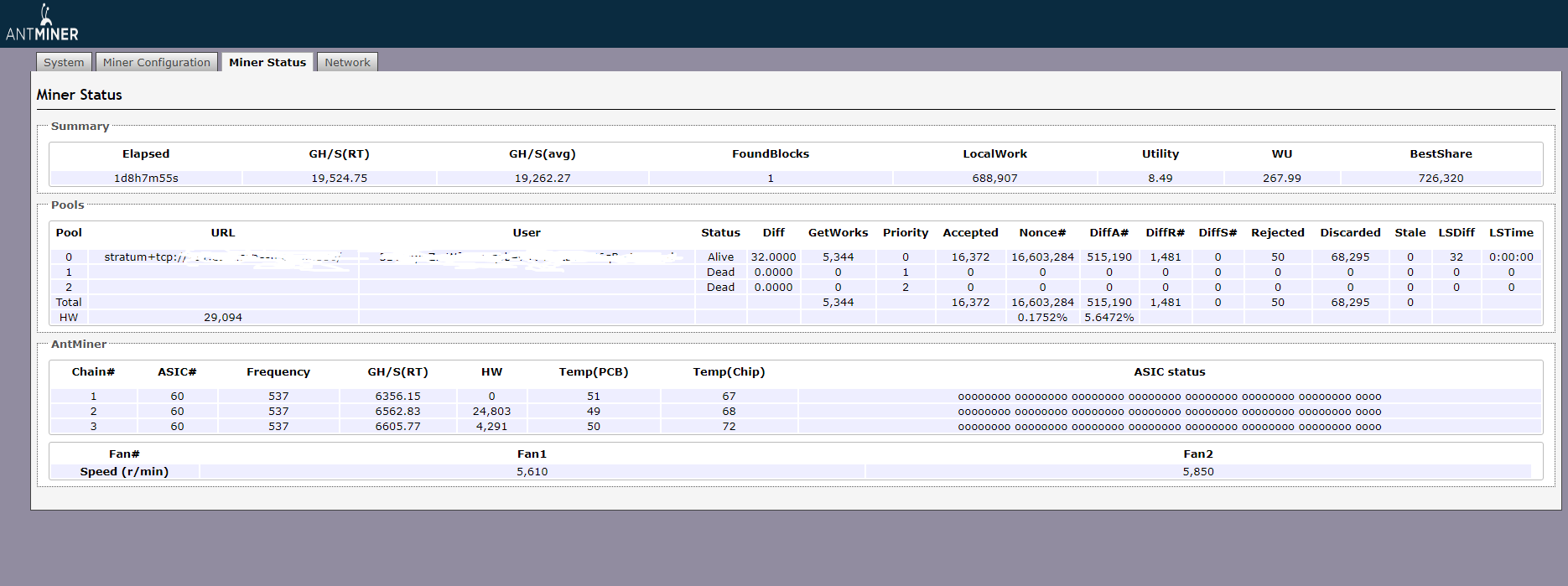The image size is (1568, 586).
Task: Click the Pools User column header
Action: [527, 232]
